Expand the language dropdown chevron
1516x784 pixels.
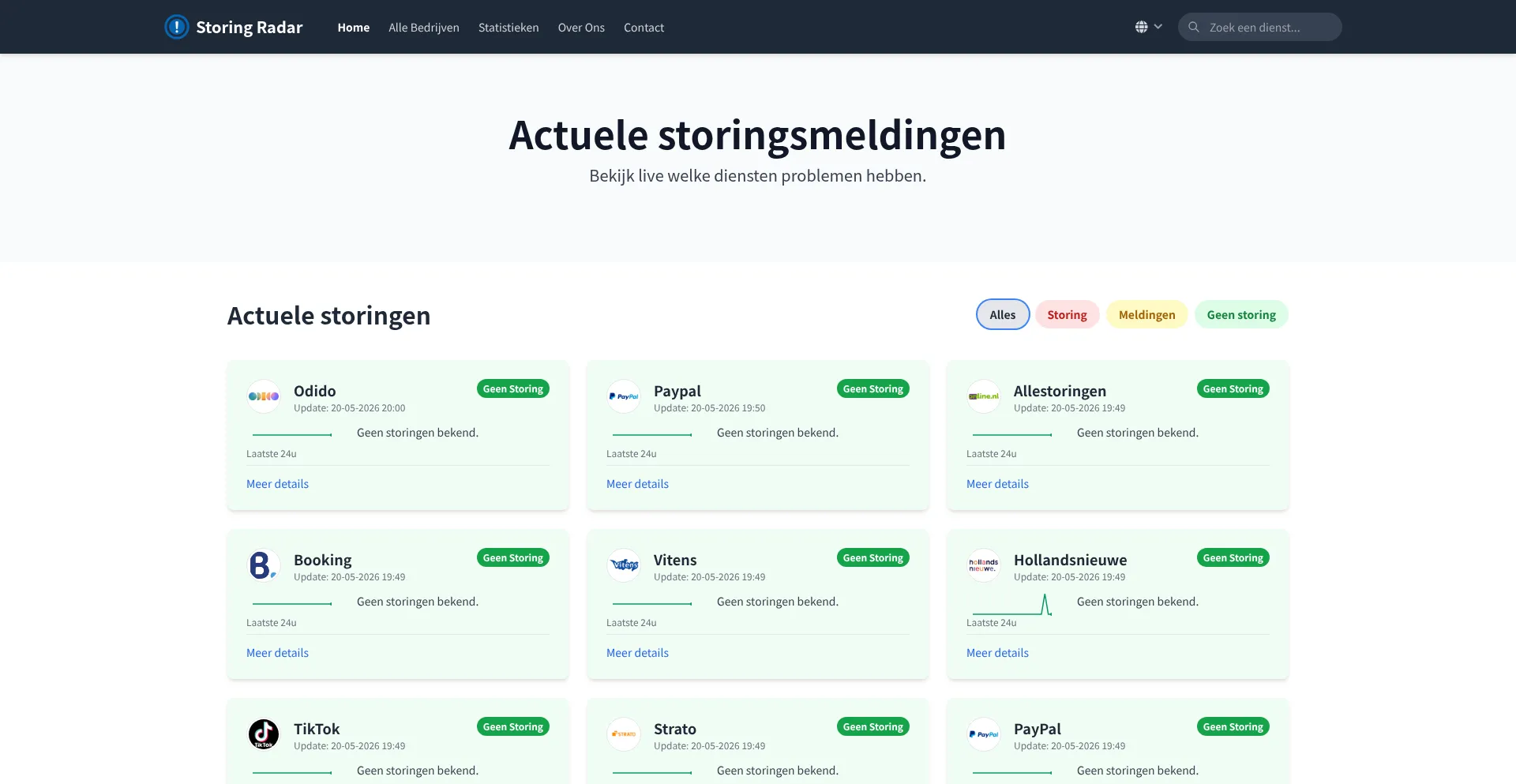pyautogui.click(x=1158, y=27)
